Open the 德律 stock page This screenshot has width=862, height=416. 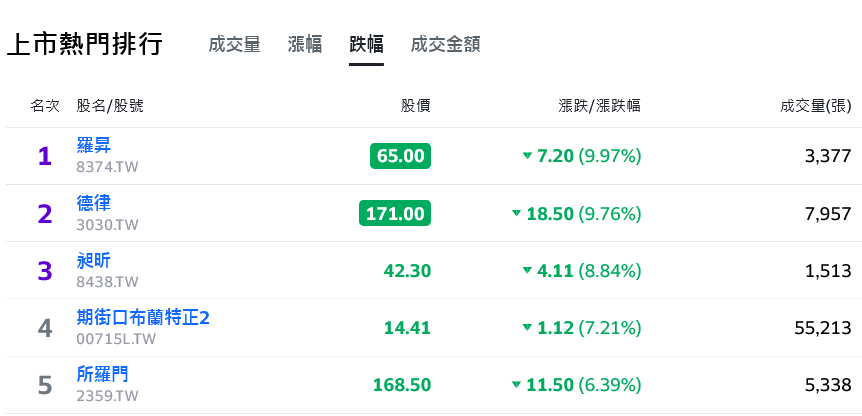point(93,203)
